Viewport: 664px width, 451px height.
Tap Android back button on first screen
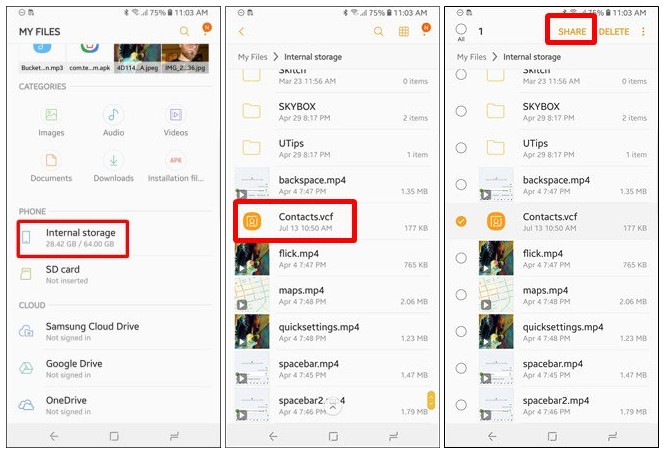coord(54,436)
